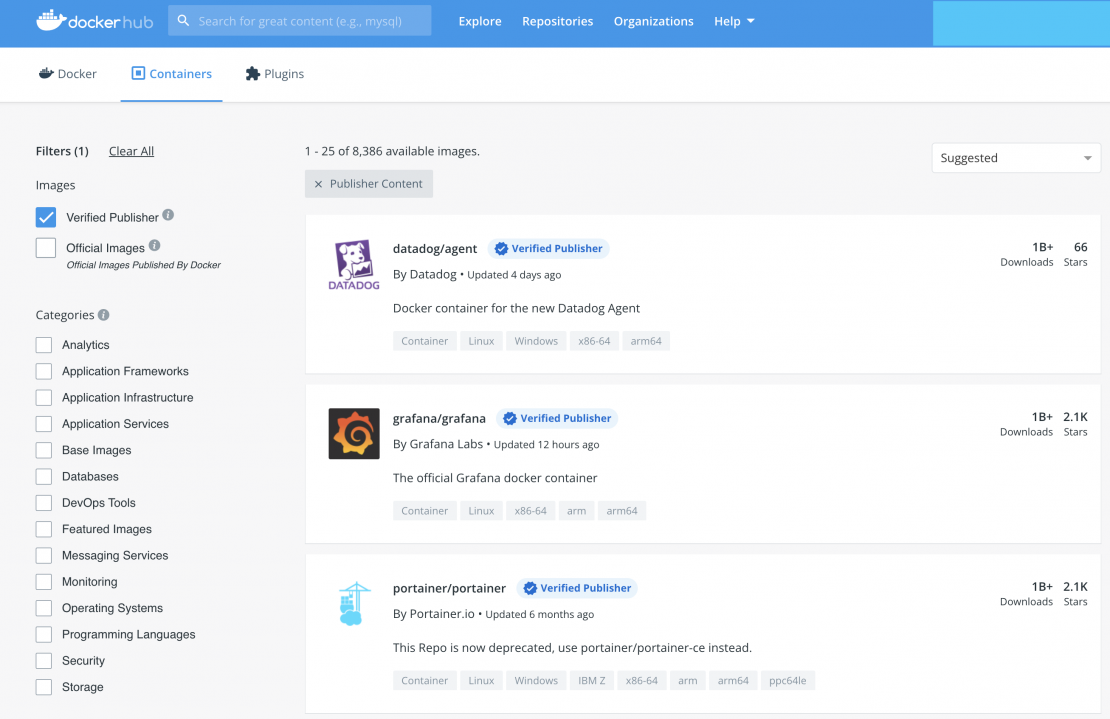This screenshot has height=719, width=1110.
Task: Click the Clear All filters link
Action: [131, 151]
